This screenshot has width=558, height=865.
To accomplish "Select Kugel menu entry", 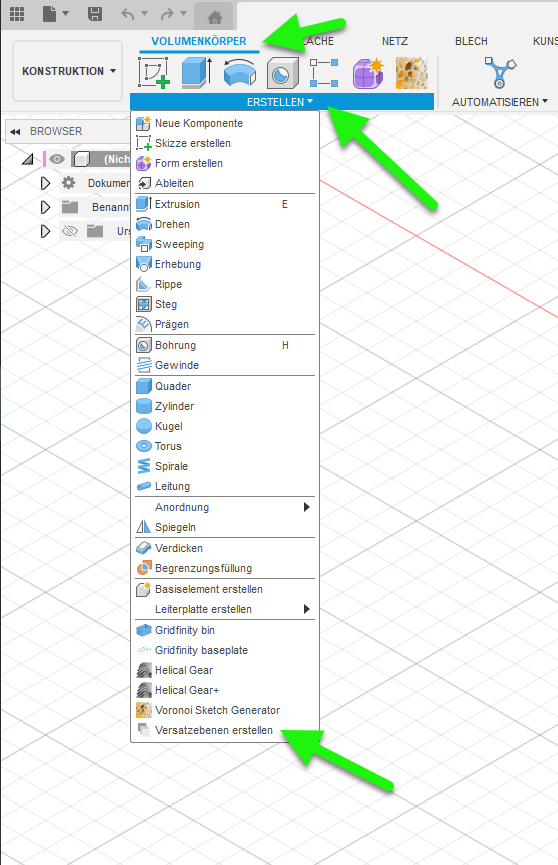I will (x=225, y=426).
